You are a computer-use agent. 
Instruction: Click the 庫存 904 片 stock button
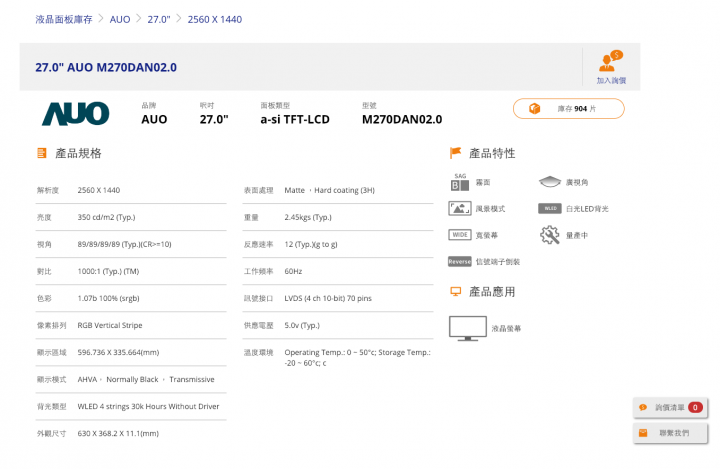pos(568,109)
